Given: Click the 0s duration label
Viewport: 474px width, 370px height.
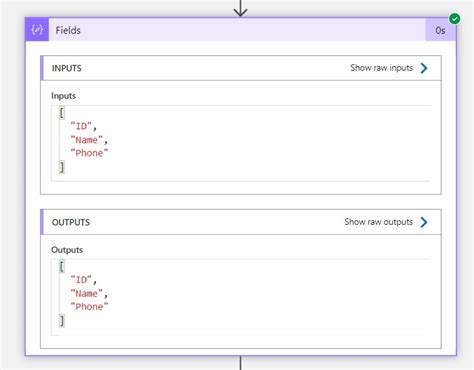Looking at the screenshot, I should pyautogui.click(x=440, y=31).
